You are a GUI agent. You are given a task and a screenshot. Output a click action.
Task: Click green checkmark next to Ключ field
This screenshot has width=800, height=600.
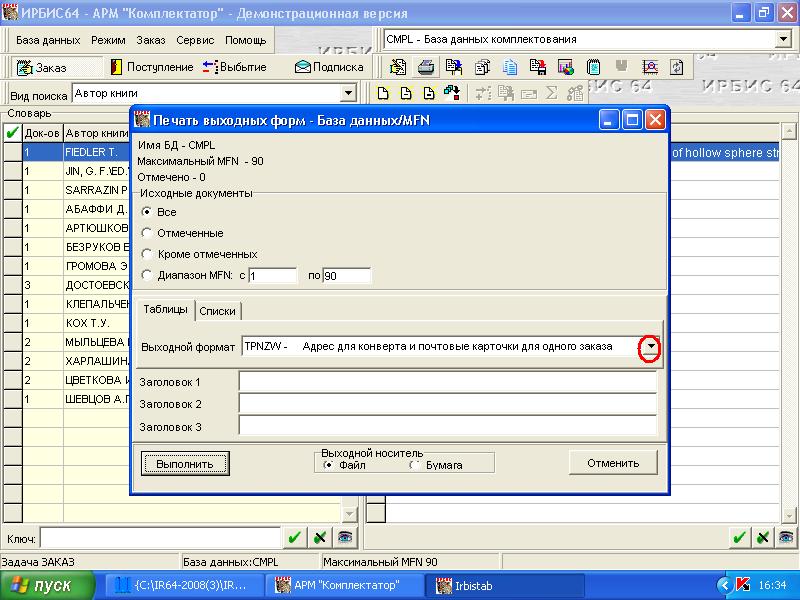pos(294,538)
